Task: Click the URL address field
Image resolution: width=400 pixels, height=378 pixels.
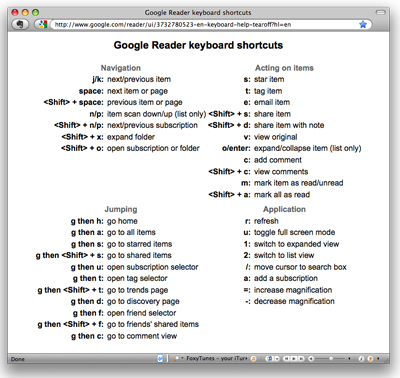Action: coord(210,24)
